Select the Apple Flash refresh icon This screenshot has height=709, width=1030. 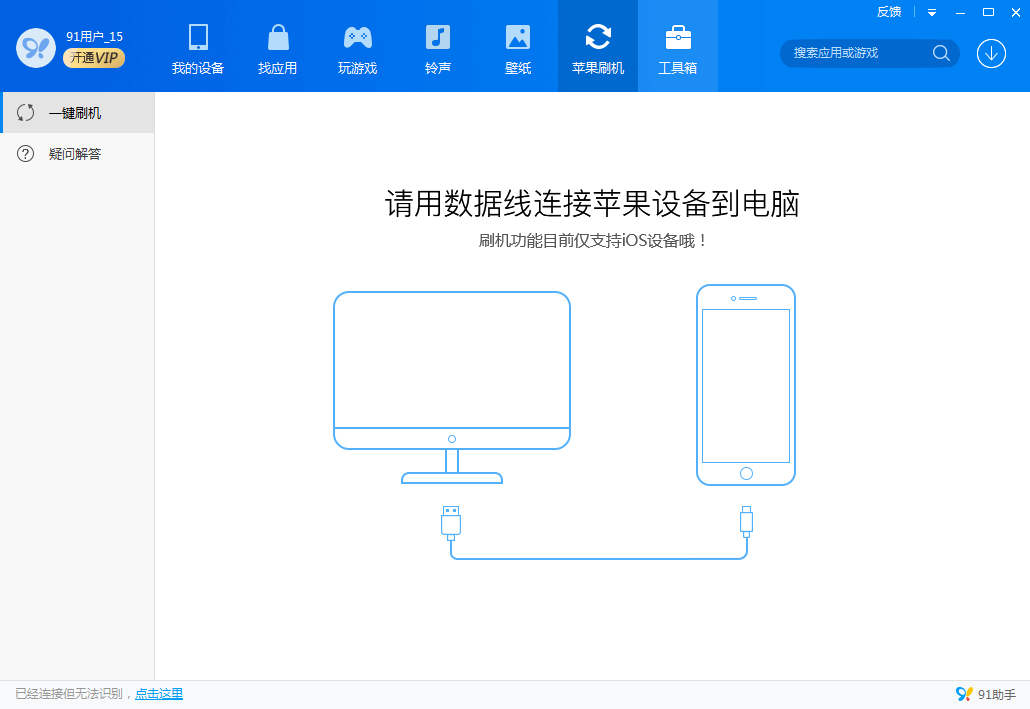(598, 38)
